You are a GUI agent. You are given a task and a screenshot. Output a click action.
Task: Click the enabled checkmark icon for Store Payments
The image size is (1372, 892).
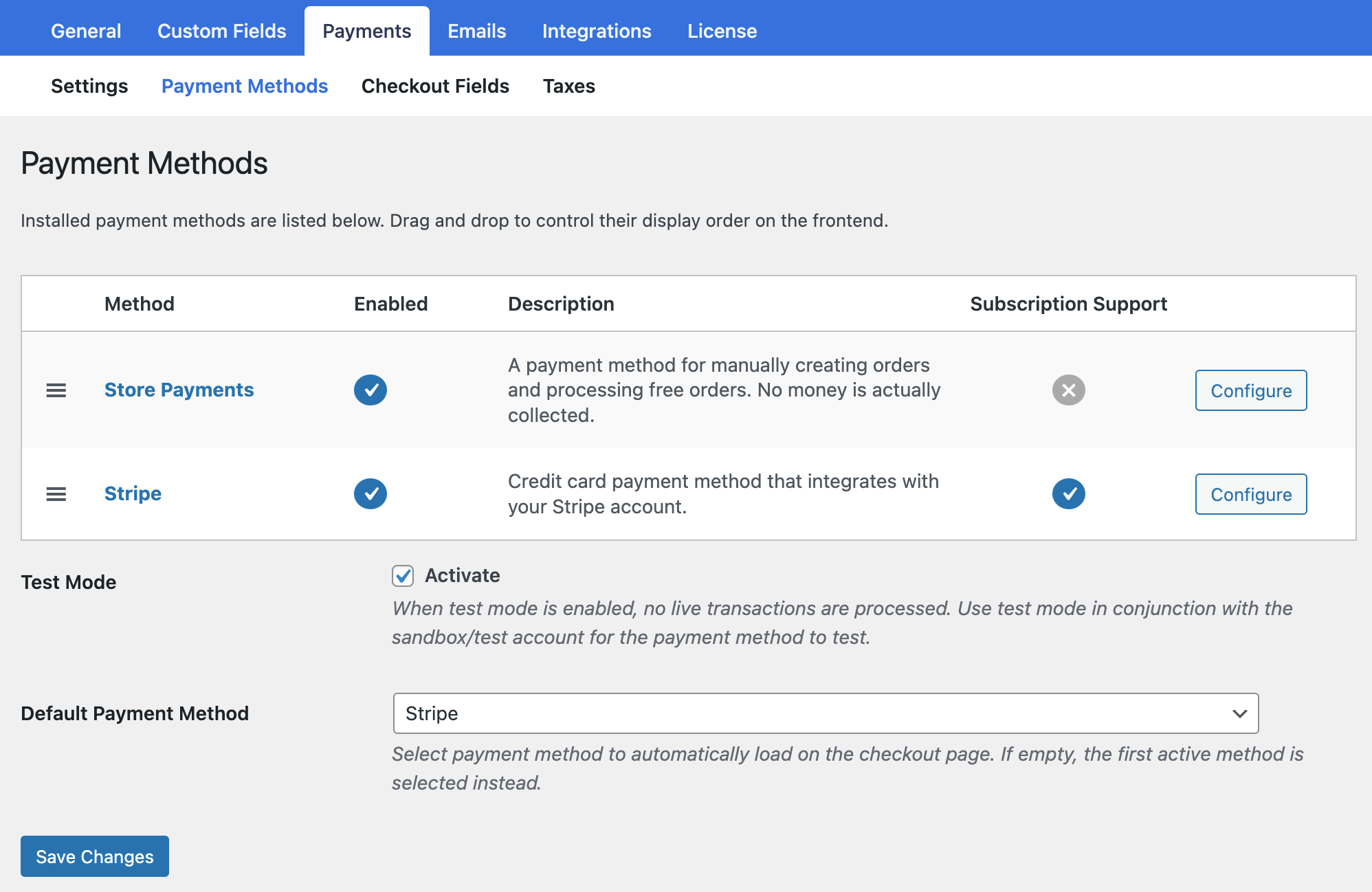click(x=371, y=390)
